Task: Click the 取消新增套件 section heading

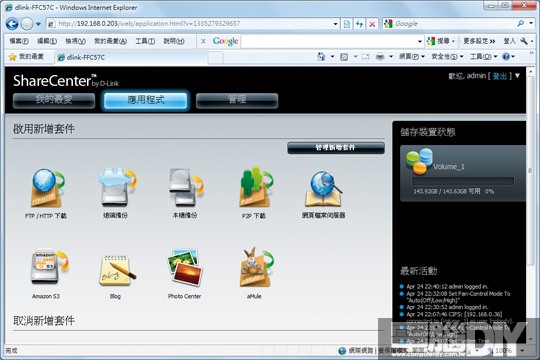Action: coord(44,321)
